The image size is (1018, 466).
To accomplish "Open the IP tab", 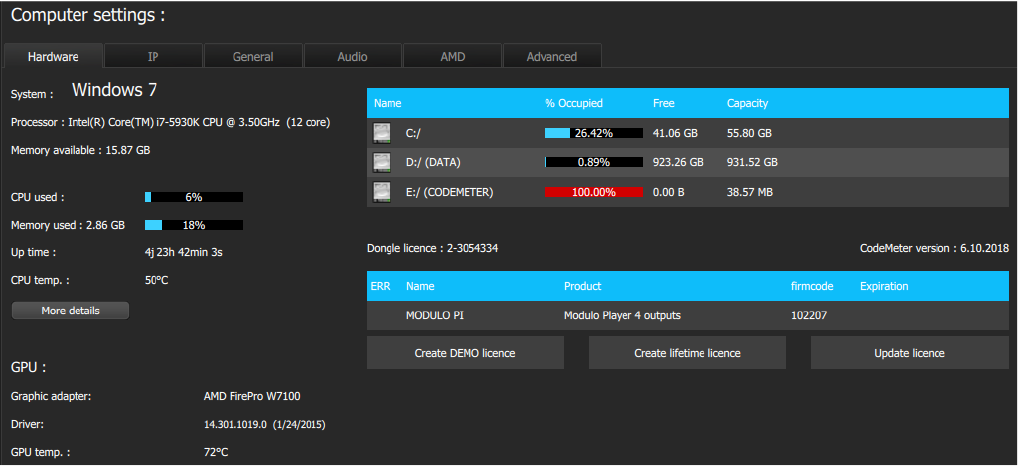I will pyautogui.click(x=153, y=56).
